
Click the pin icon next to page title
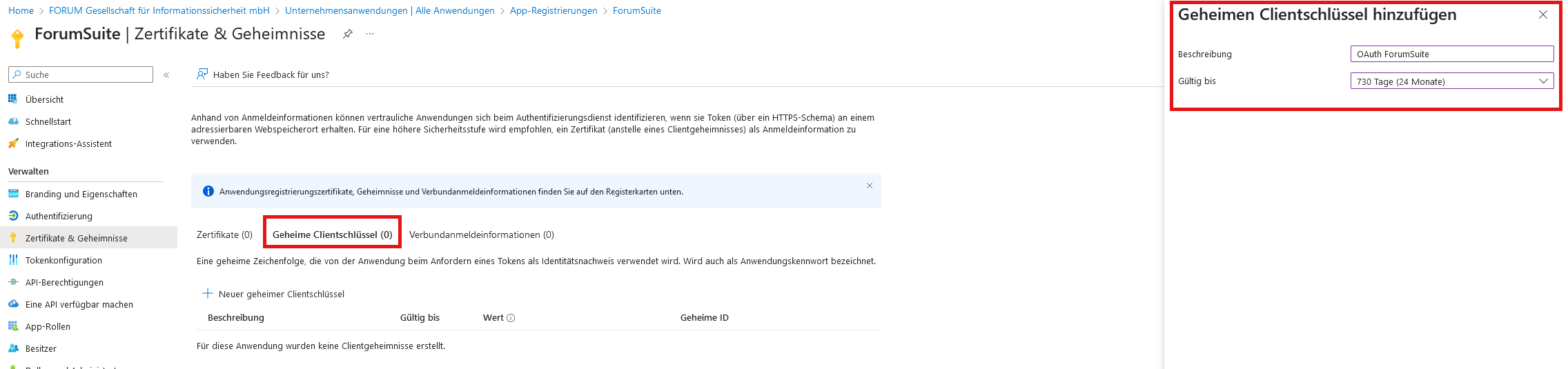point(348,34)
